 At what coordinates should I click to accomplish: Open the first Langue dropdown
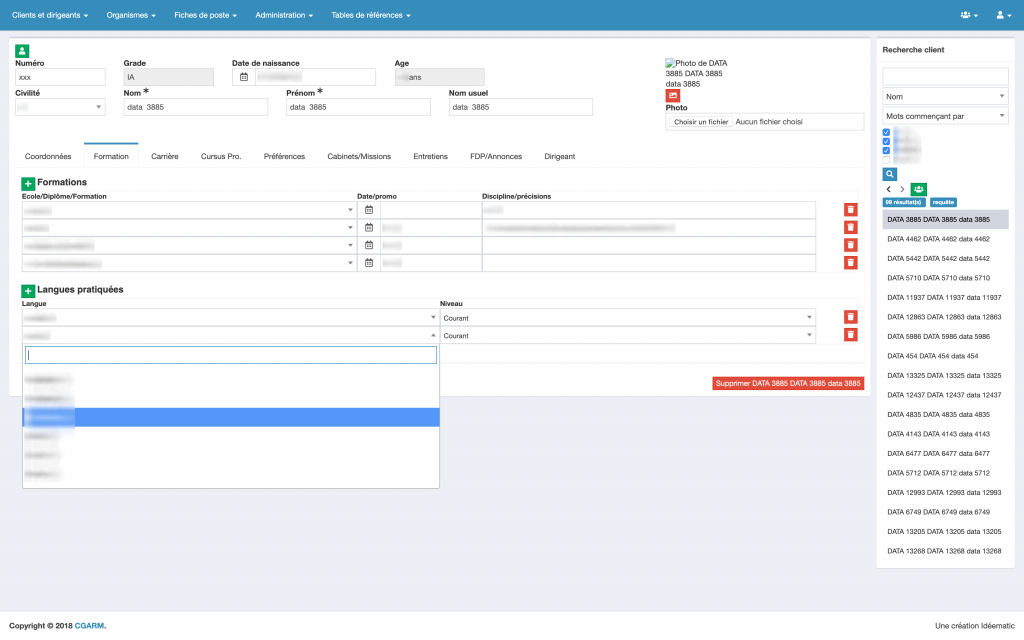(x=230, y=317)
